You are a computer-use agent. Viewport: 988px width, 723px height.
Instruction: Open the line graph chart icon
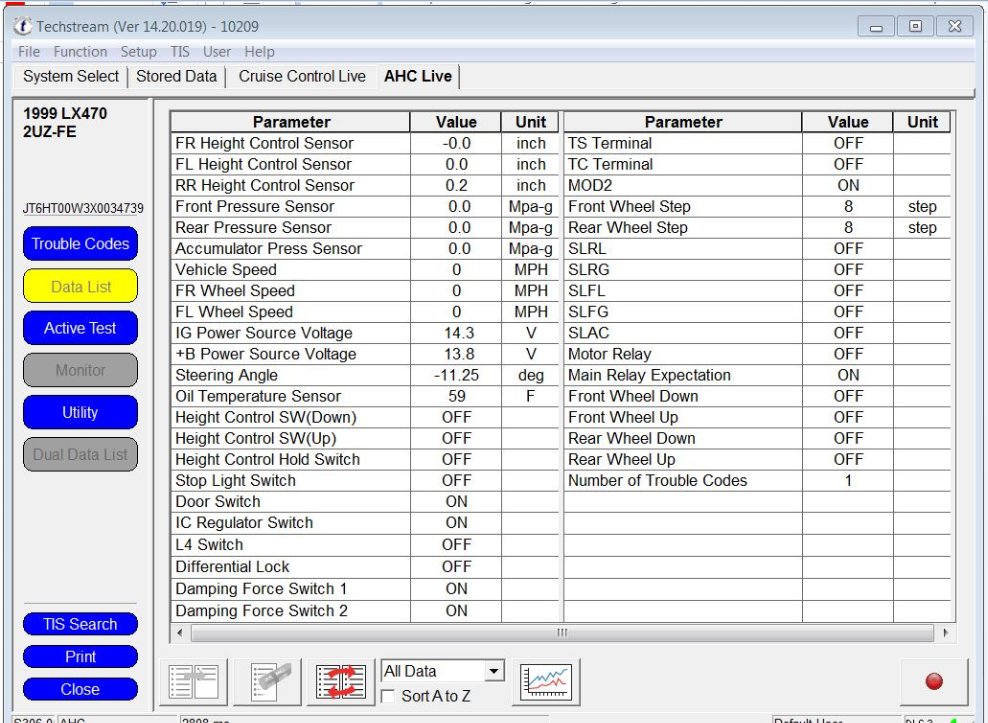tap(546, 681)
